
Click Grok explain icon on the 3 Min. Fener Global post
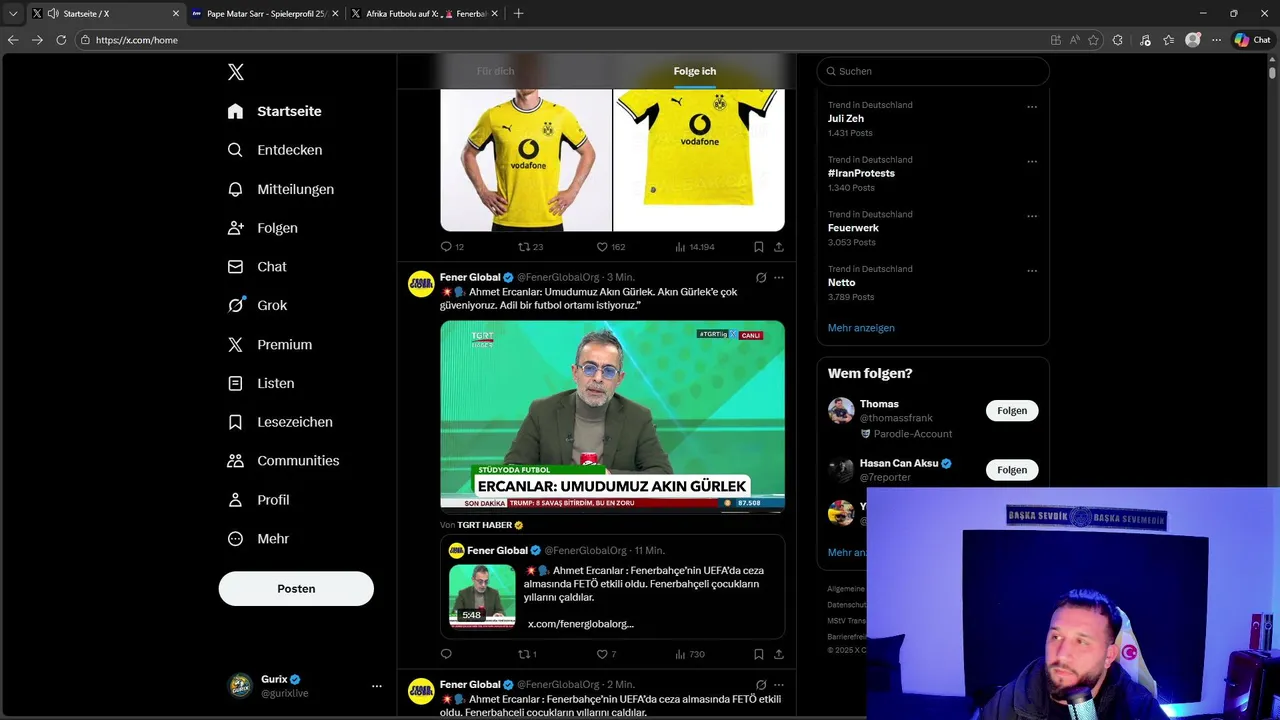point(761,278)
